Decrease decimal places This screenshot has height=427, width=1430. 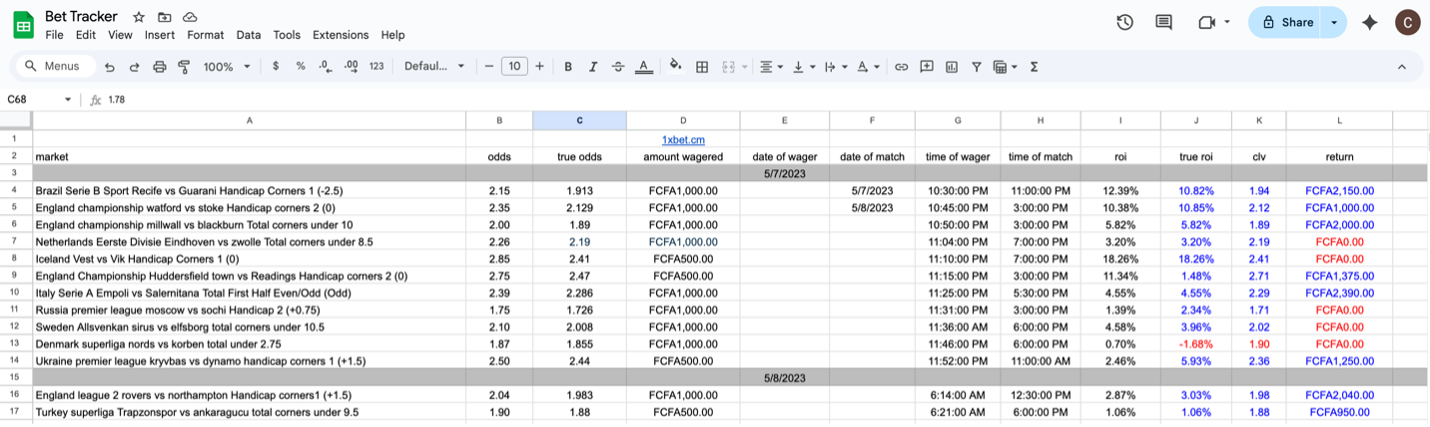tap(325, 67)
